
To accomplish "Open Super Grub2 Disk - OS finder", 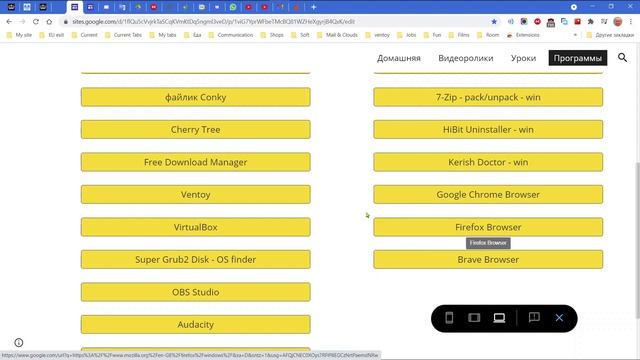I will click(x=196, y=259).
